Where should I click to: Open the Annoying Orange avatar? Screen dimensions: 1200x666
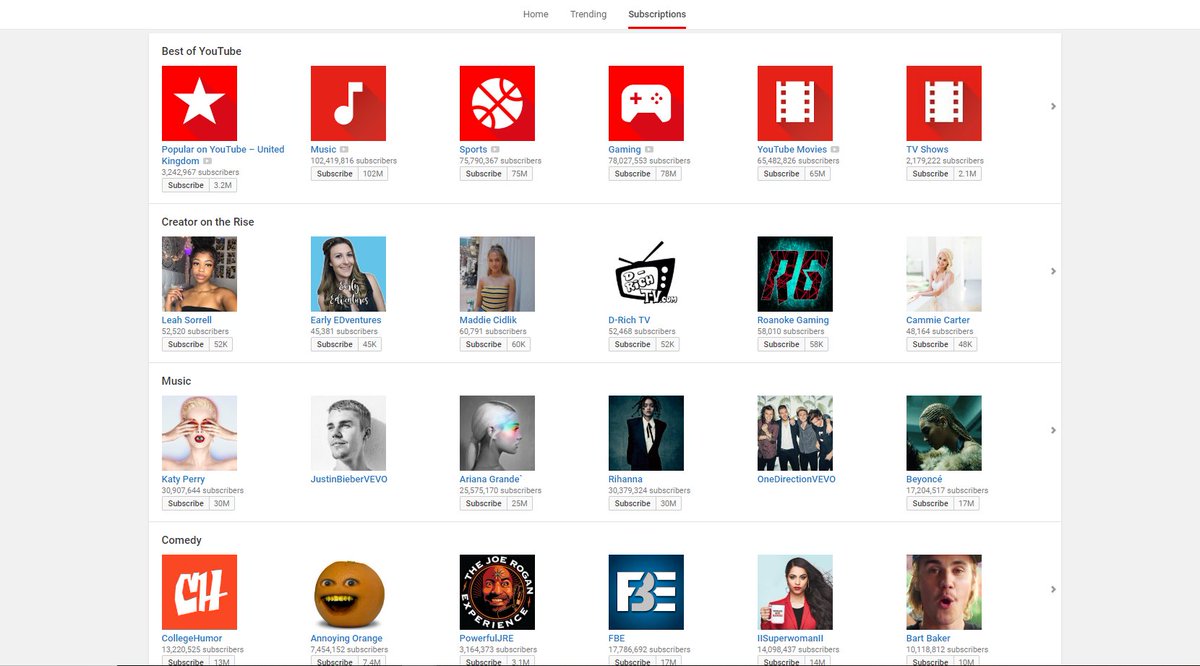click(x=348, y=592)
